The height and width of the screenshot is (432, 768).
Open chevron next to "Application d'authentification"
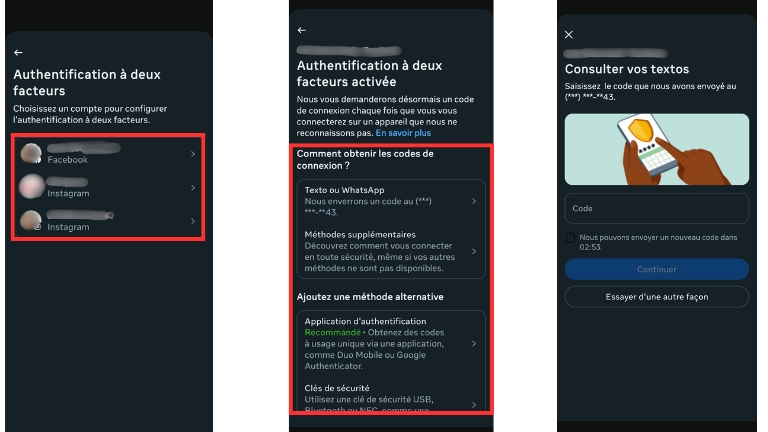(x=474, y=344)
